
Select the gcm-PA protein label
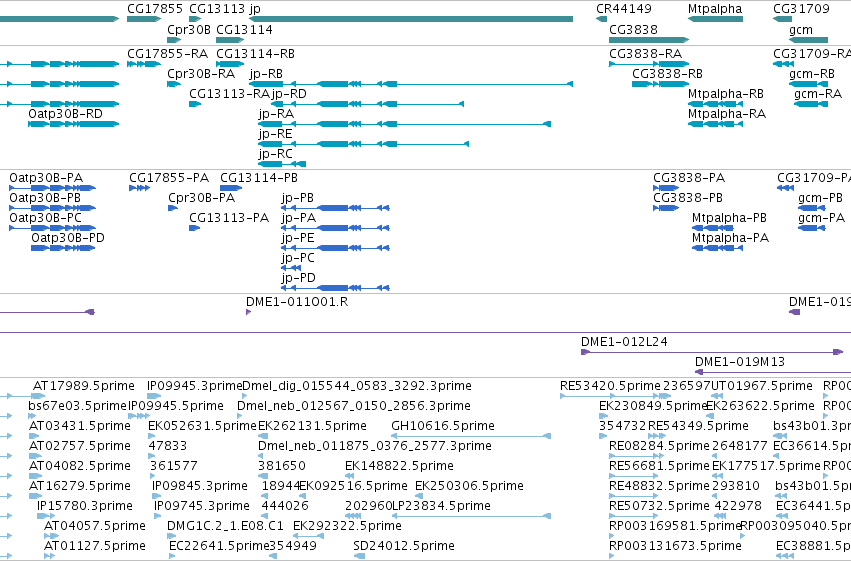click(x=821, y=219)
